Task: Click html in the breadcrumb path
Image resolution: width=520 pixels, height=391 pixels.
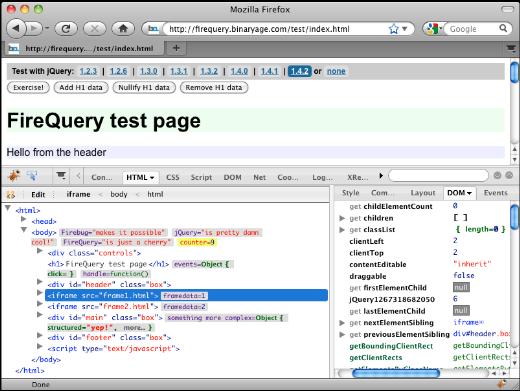Action: pos(155,194)
